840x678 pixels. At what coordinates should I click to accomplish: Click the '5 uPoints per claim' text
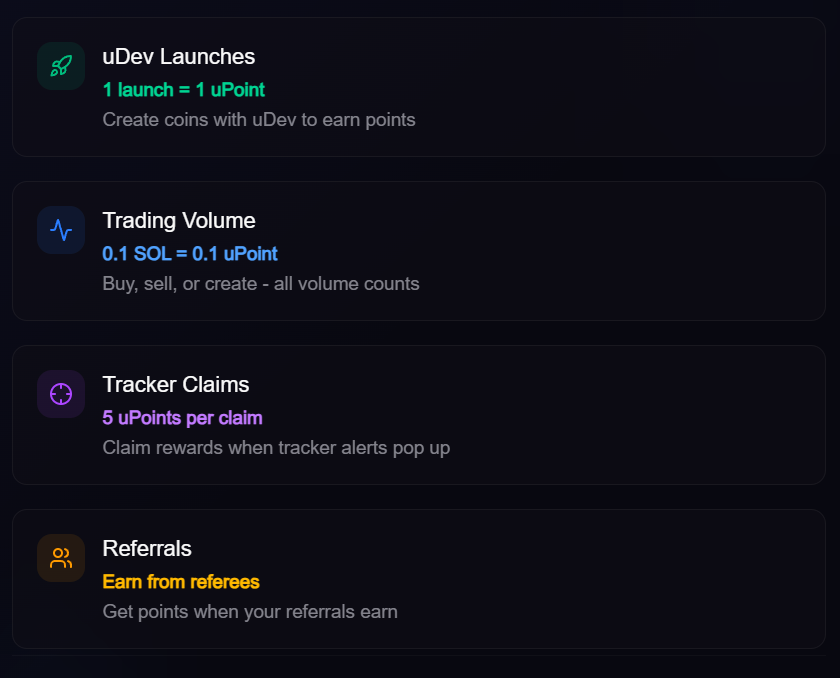tap(182, 418)
